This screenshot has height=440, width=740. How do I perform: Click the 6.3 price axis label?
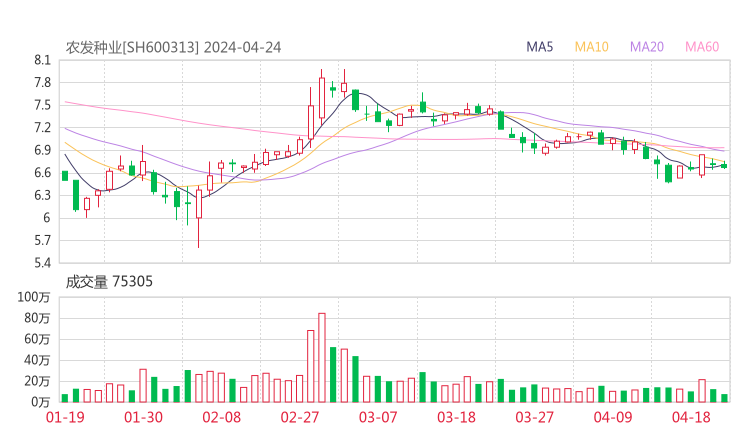click(42, 195)
